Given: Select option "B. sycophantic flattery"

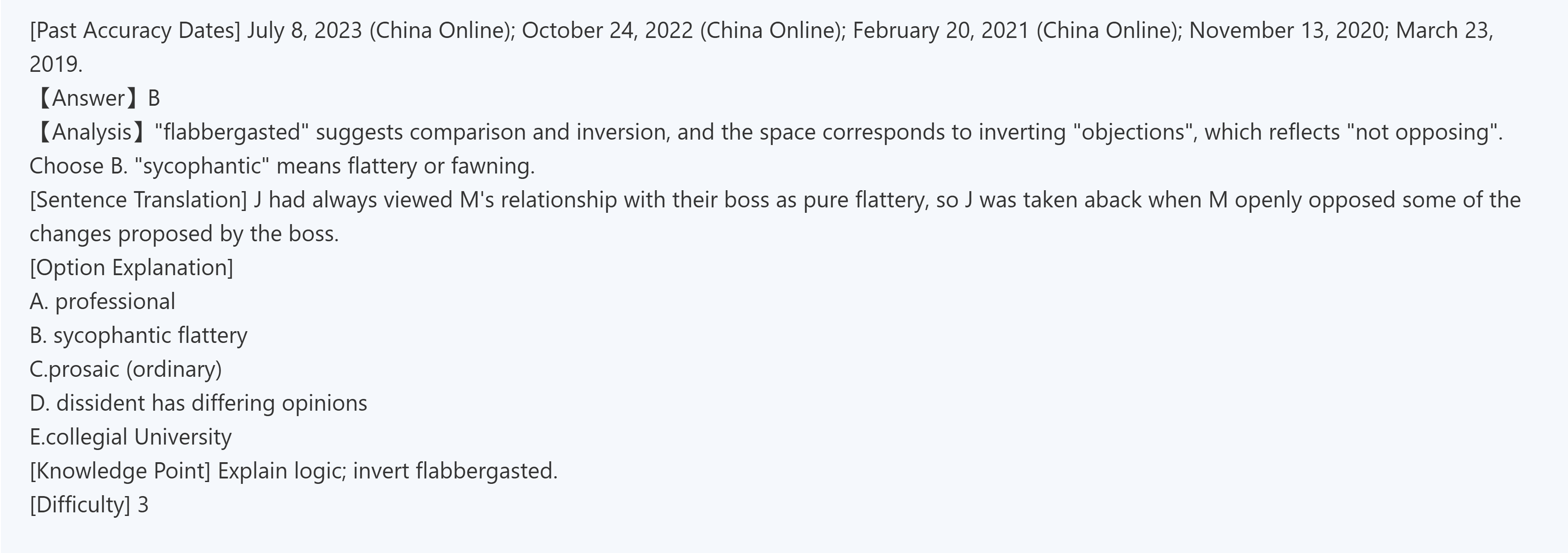Looking at the screenshot, I should pyautogui.click(x=138, y=335).
